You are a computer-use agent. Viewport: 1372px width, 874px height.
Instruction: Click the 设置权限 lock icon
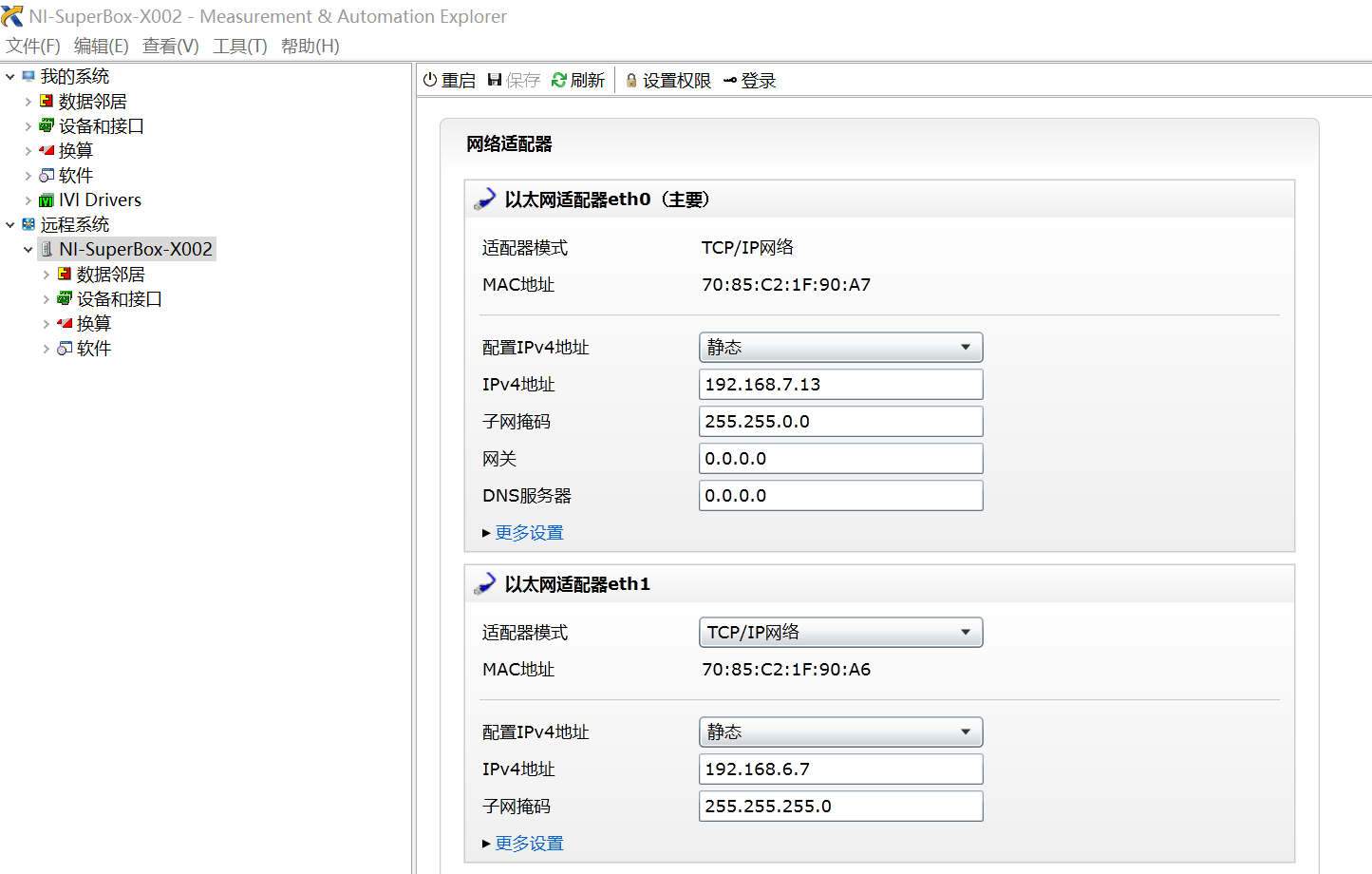pos(631,80)
